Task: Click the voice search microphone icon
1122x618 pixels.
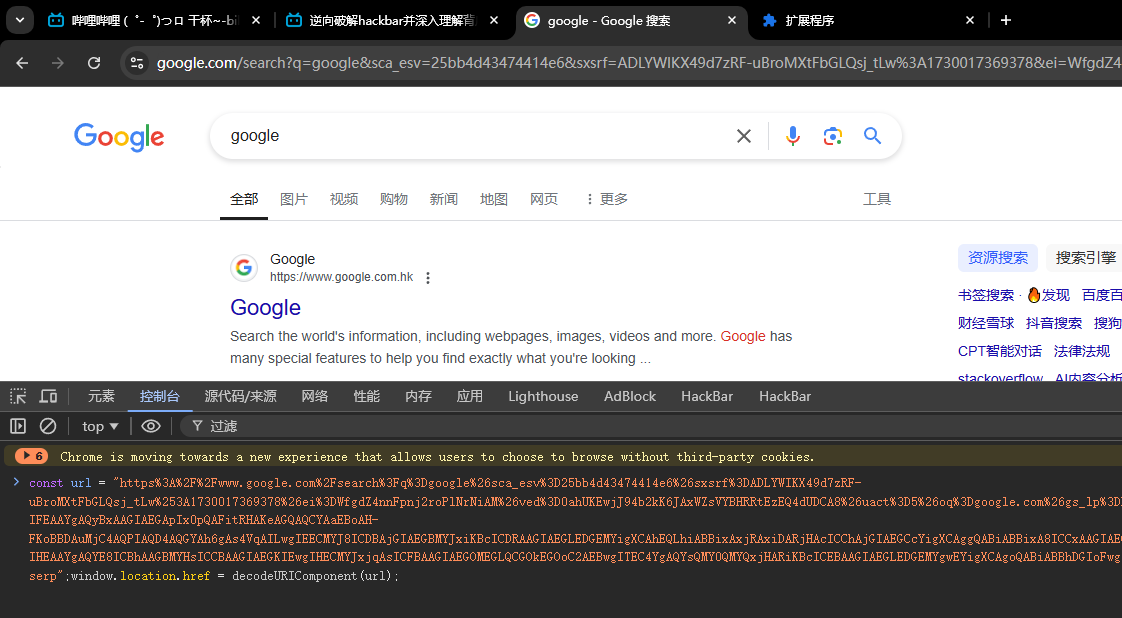Action: tap(793, 136)
